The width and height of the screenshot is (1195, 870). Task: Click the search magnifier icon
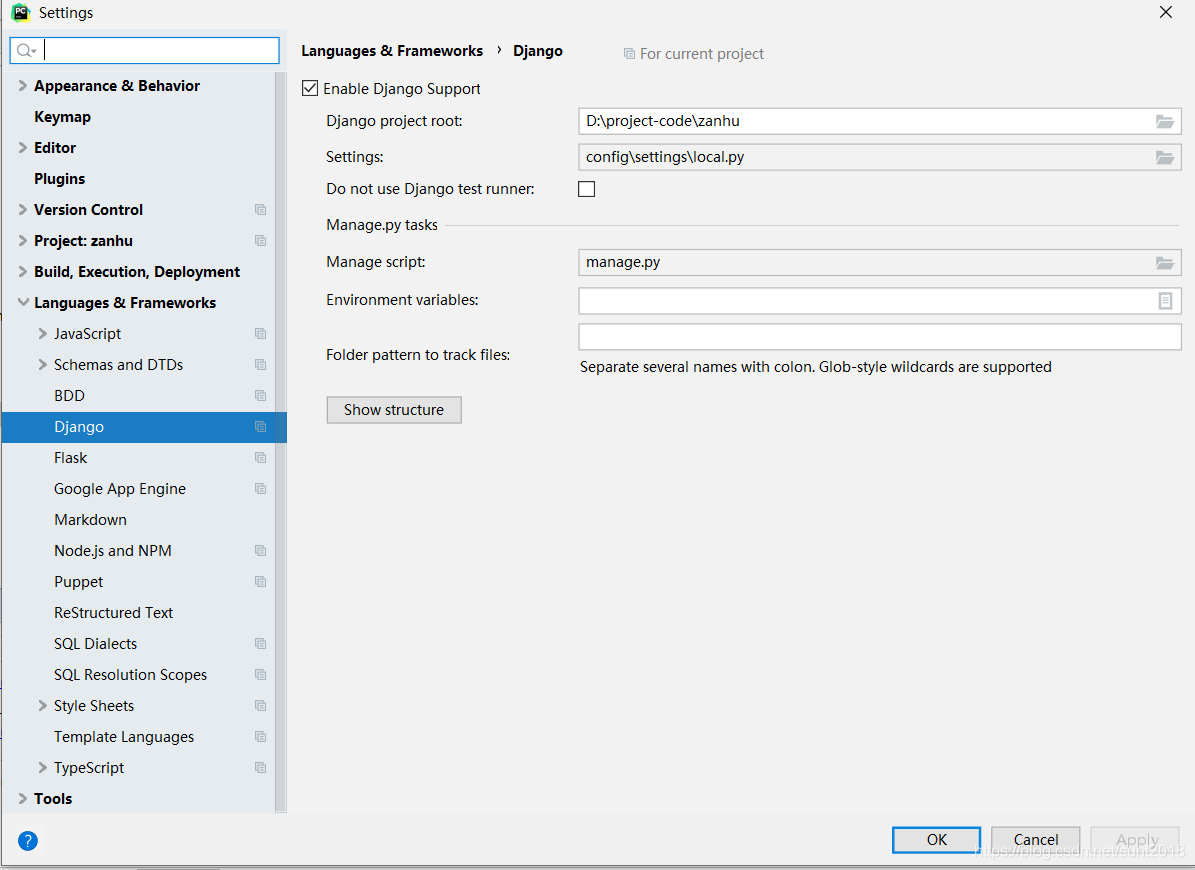click(x=25, y=50)
